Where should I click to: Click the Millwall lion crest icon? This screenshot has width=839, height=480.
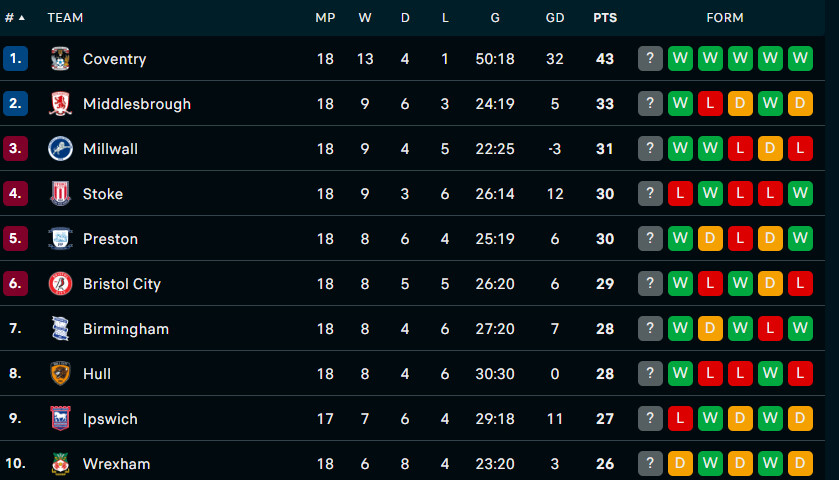(x=61, y=149)
